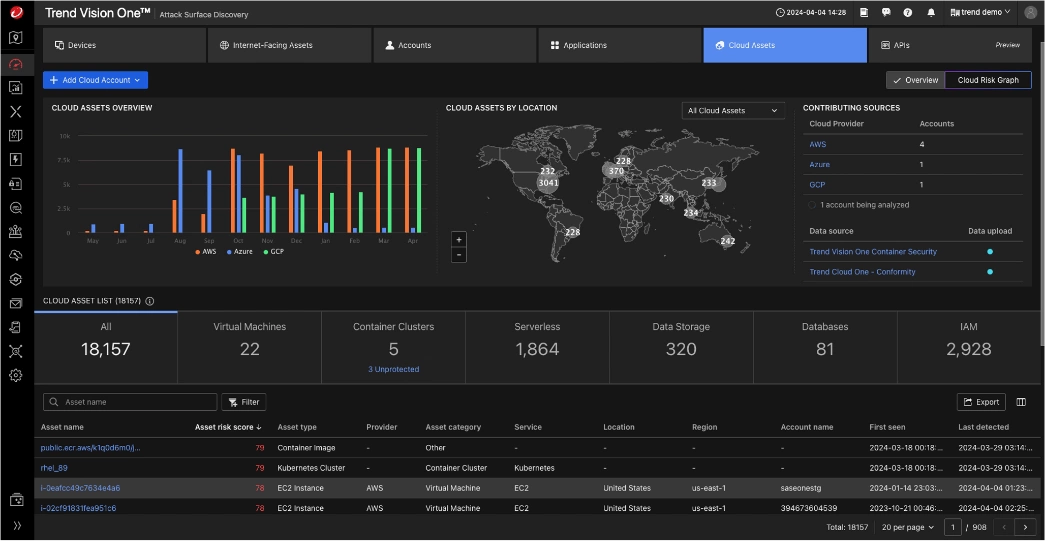This screenshot has height=541, width=1045.
Task: Select the Serverless category card
Action: 537,348
